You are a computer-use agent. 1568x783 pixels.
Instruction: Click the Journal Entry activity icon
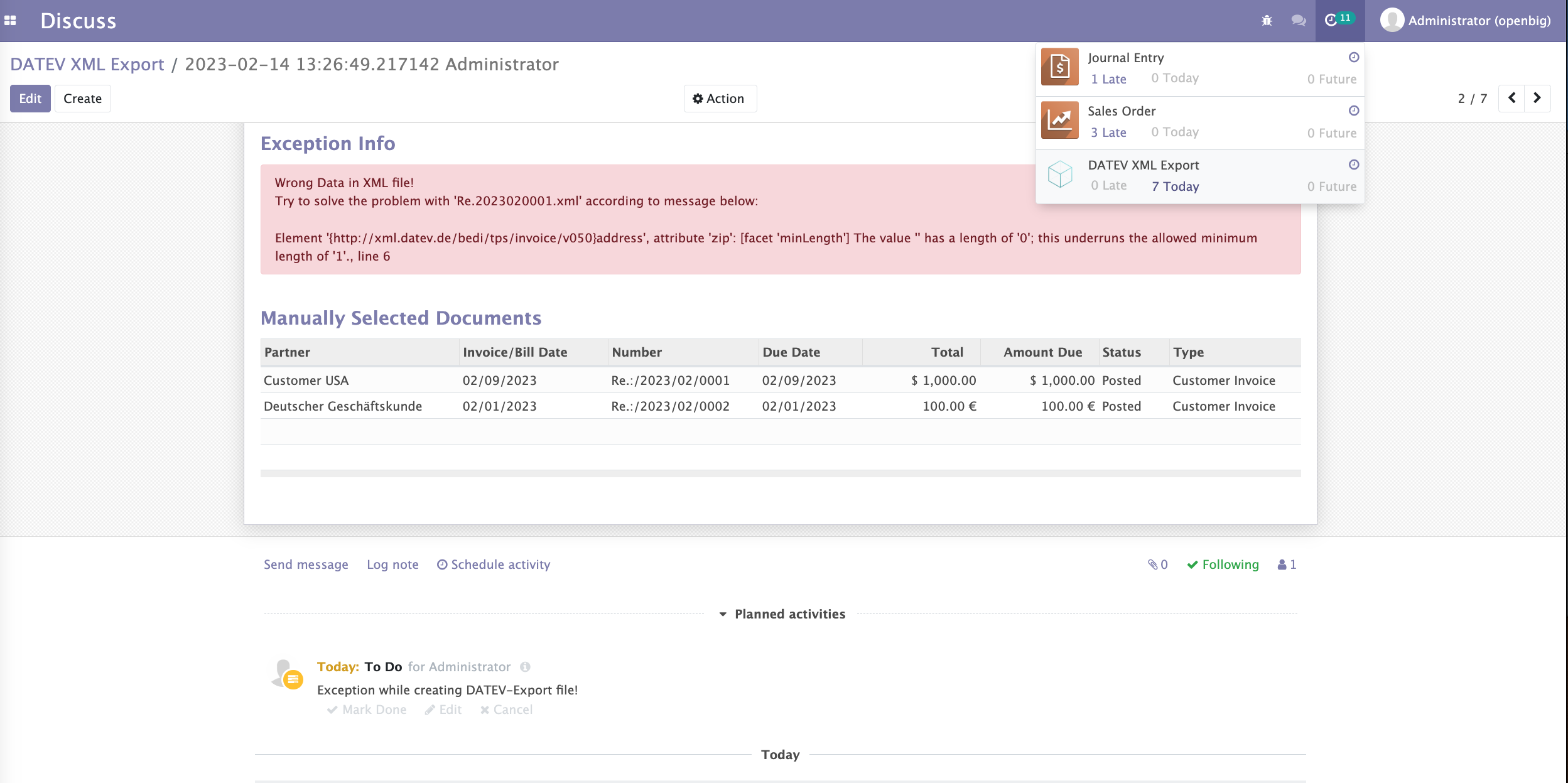[1059, 67]
